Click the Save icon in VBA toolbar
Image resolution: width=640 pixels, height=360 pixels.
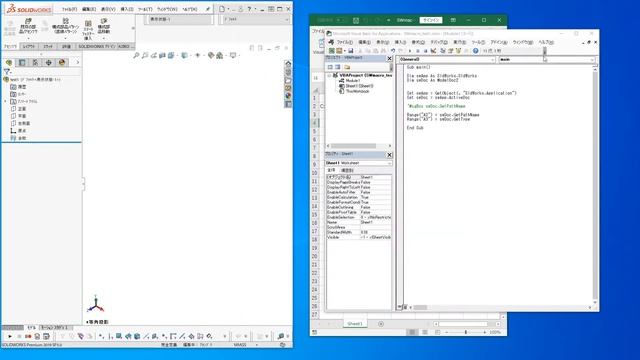pyautogui.click(x=350, y=51)
